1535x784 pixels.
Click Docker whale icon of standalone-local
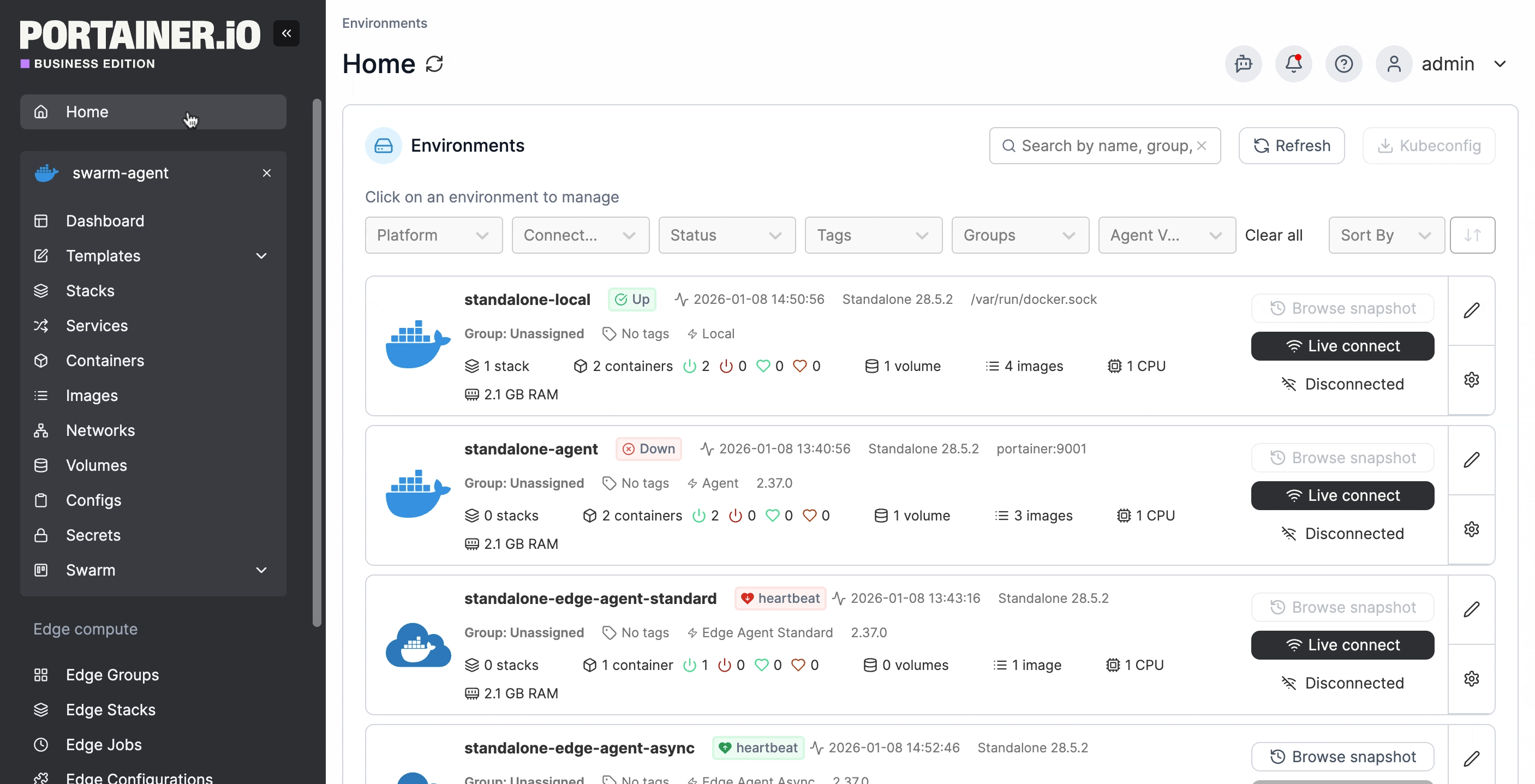417,345
